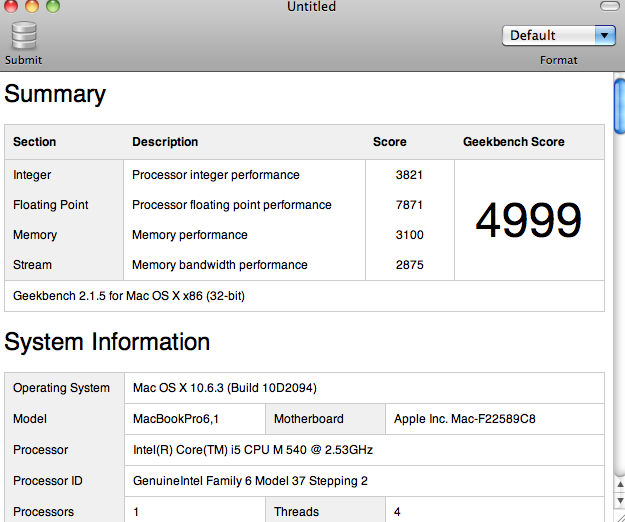This screenshot has width=625, height=522.
Task: Click the Description column header
Action: [x=165, y=142]
